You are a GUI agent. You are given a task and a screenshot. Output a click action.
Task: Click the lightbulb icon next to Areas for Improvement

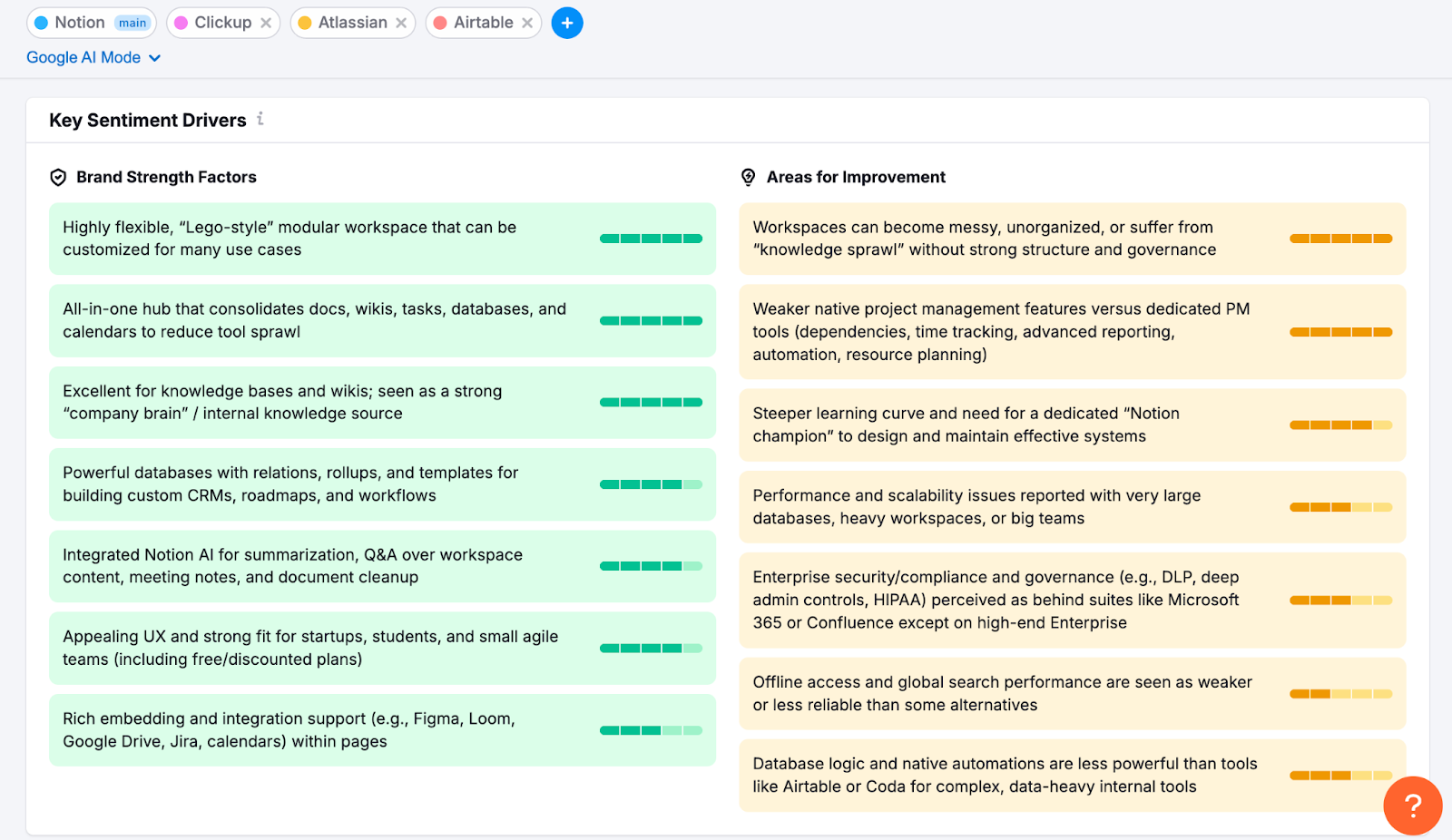(747, 177)
